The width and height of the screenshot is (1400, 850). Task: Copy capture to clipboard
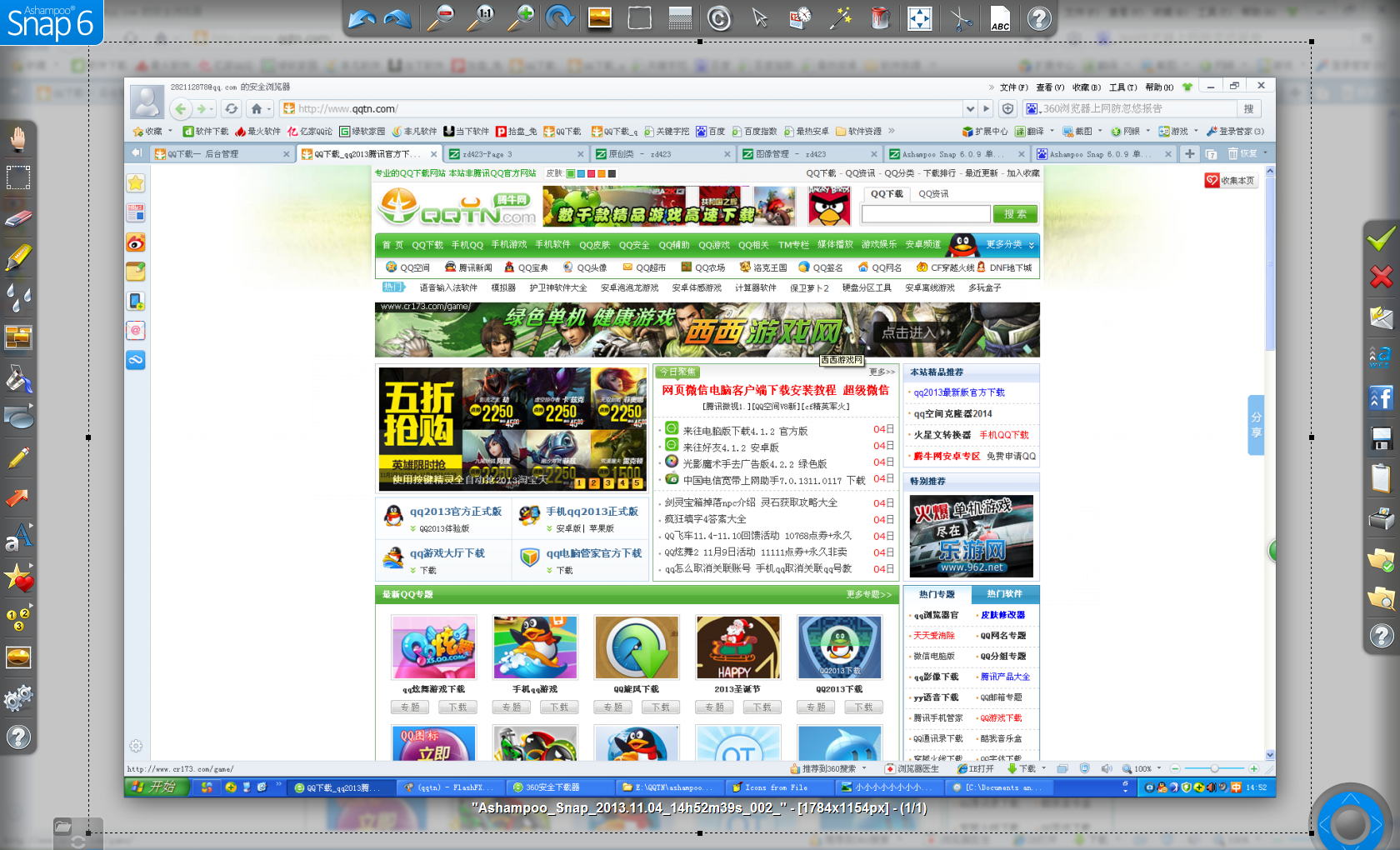1381,478
